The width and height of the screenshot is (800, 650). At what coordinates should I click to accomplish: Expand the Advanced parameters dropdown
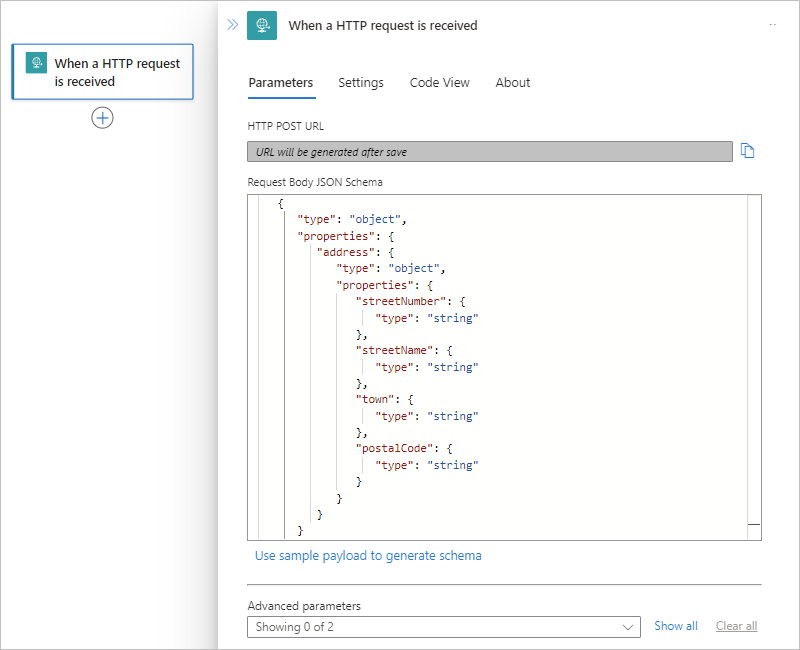(444, 627)
